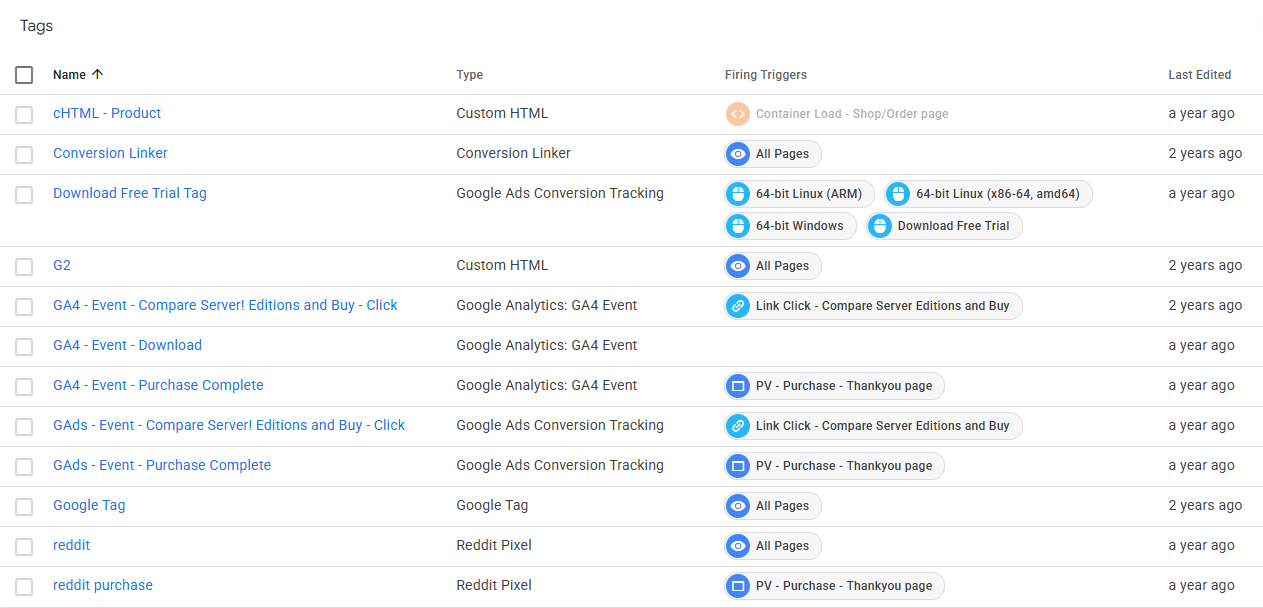Image resolution: width=1263 pixels, height=608 pixels.
Task: Select the checkbox for G2 tag
Action: [x=24, y=266]
